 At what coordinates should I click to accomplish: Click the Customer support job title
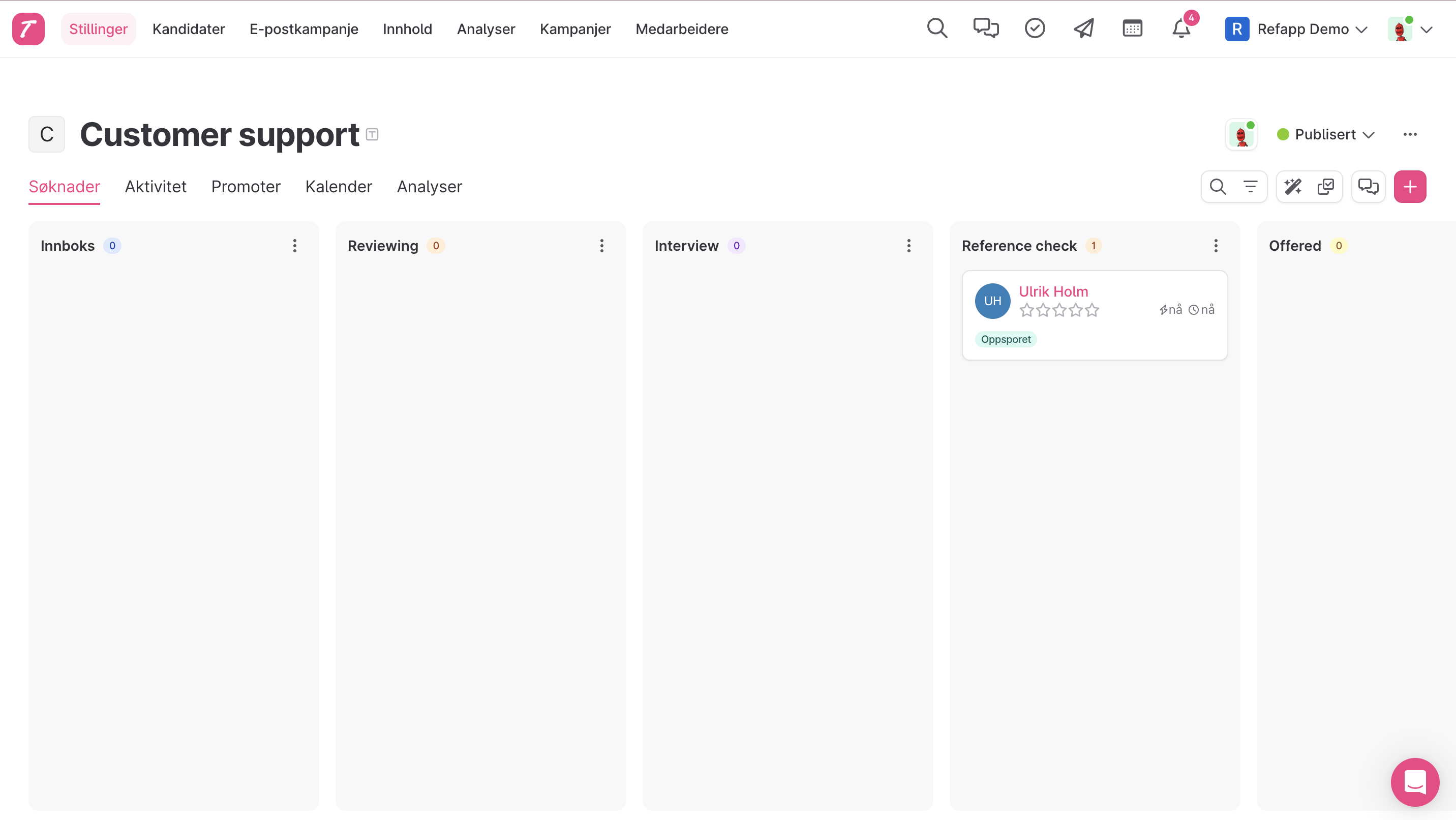pos(219,135)
